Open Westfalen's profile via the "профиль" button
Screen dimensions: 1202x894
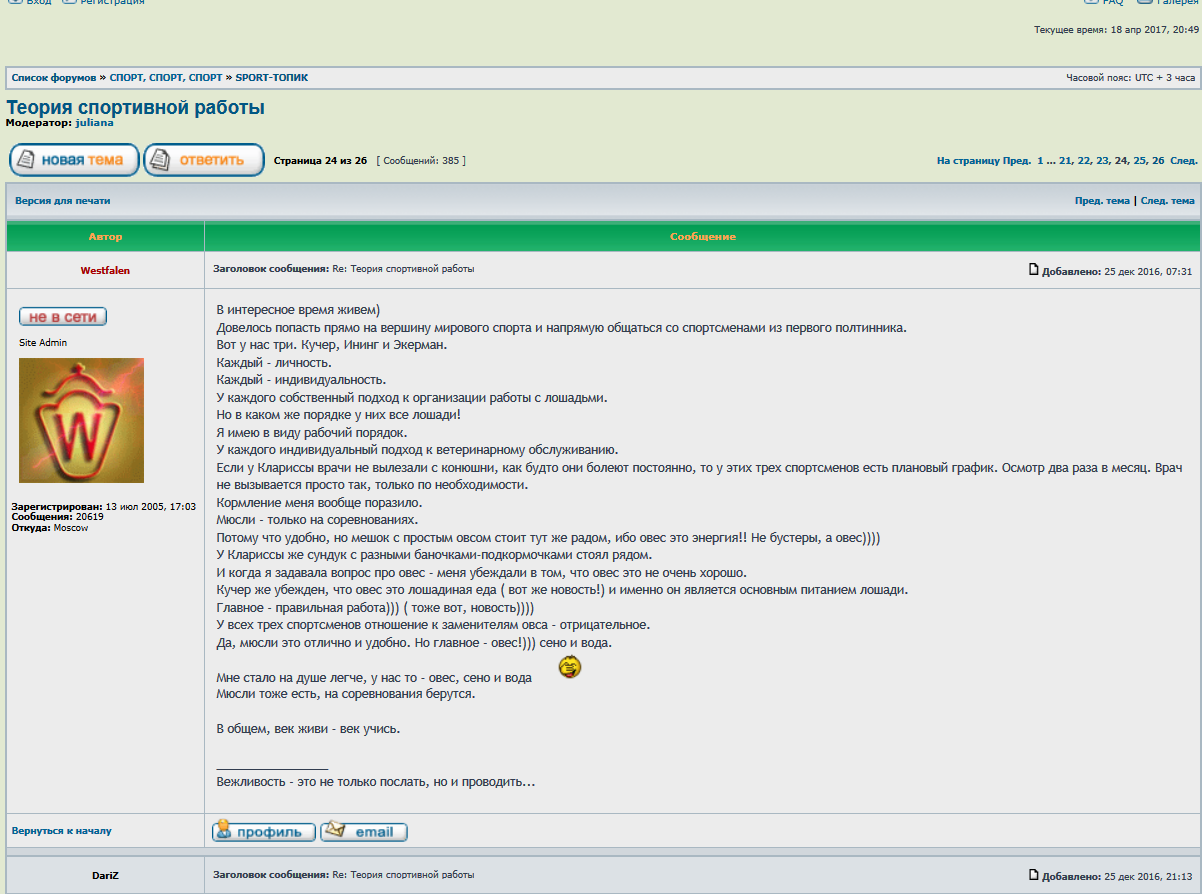[x=264, y=832]
